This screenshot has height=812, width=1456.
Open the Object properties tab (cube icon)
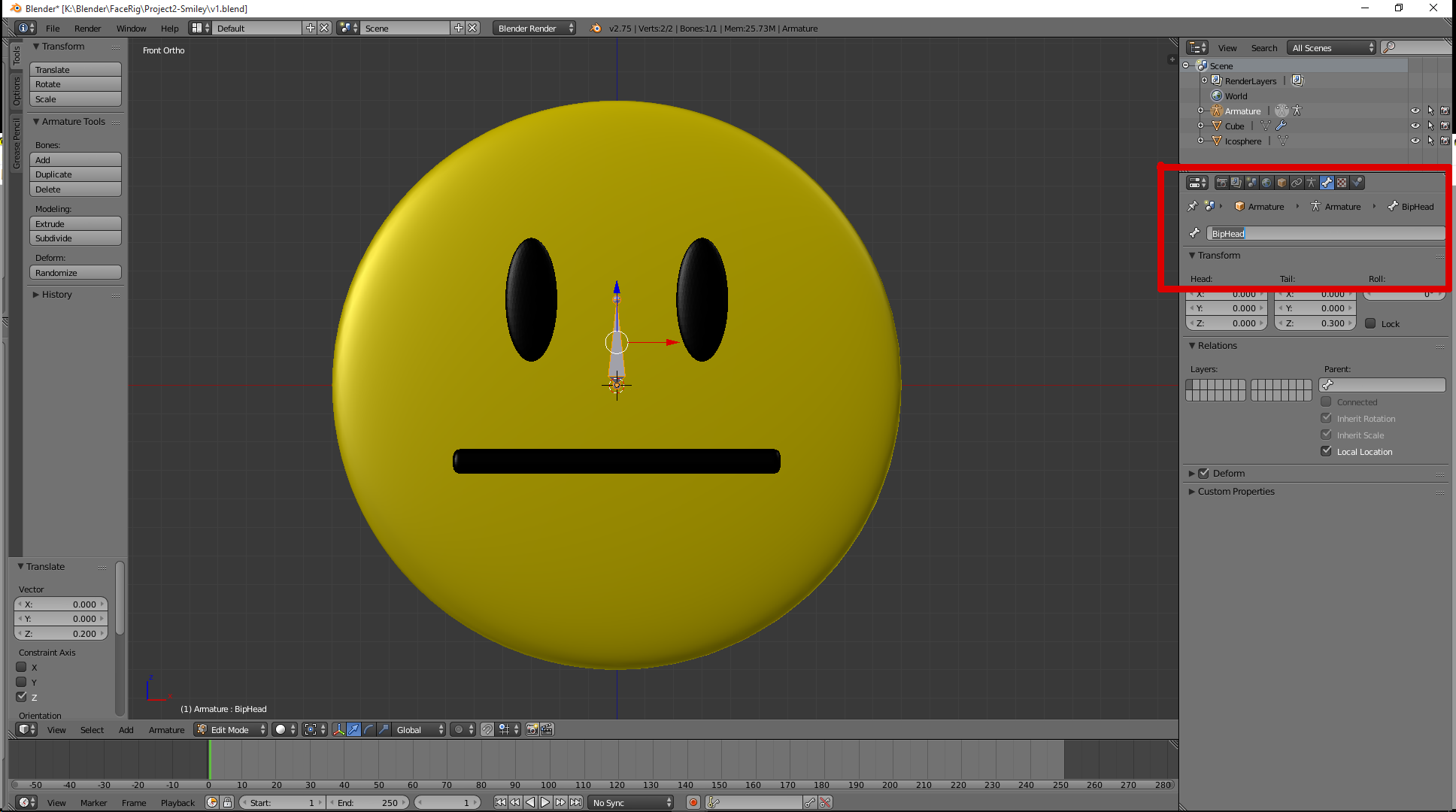pos(1282,183)
